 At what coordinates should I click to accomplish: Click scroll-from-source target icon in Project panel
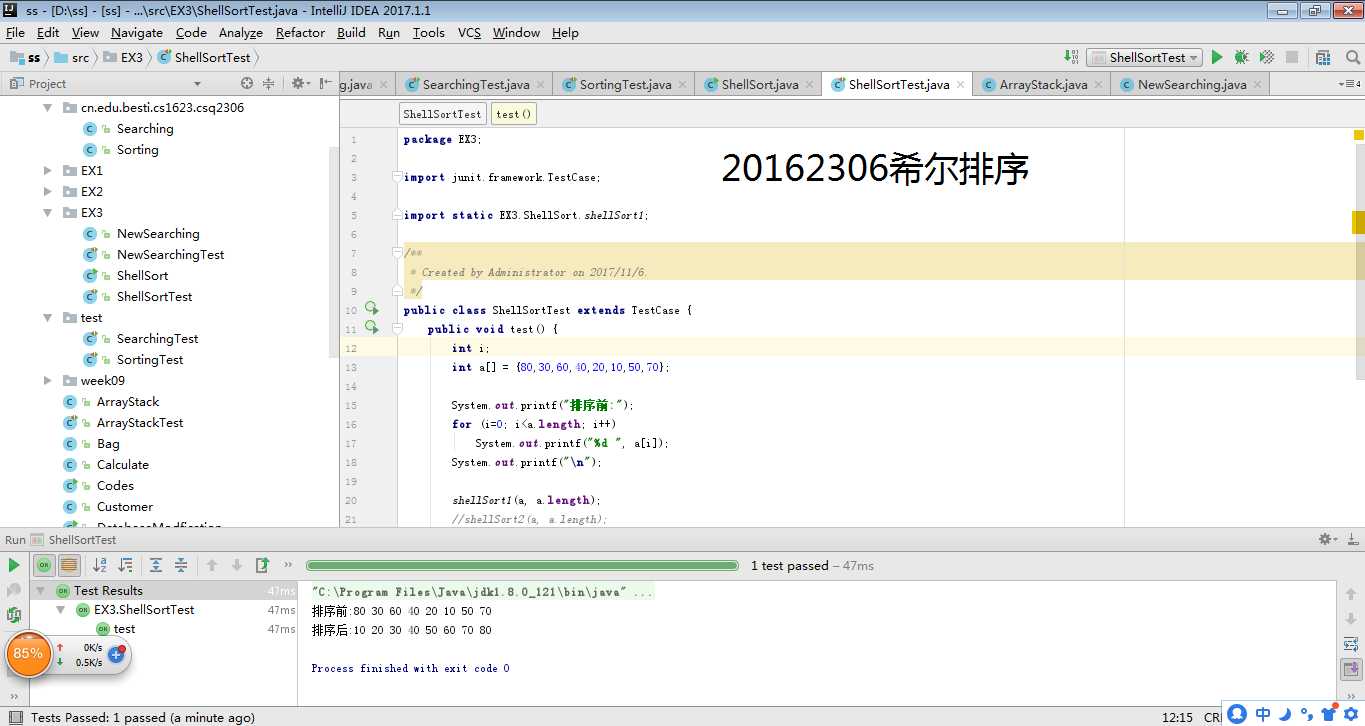(247, 84)
